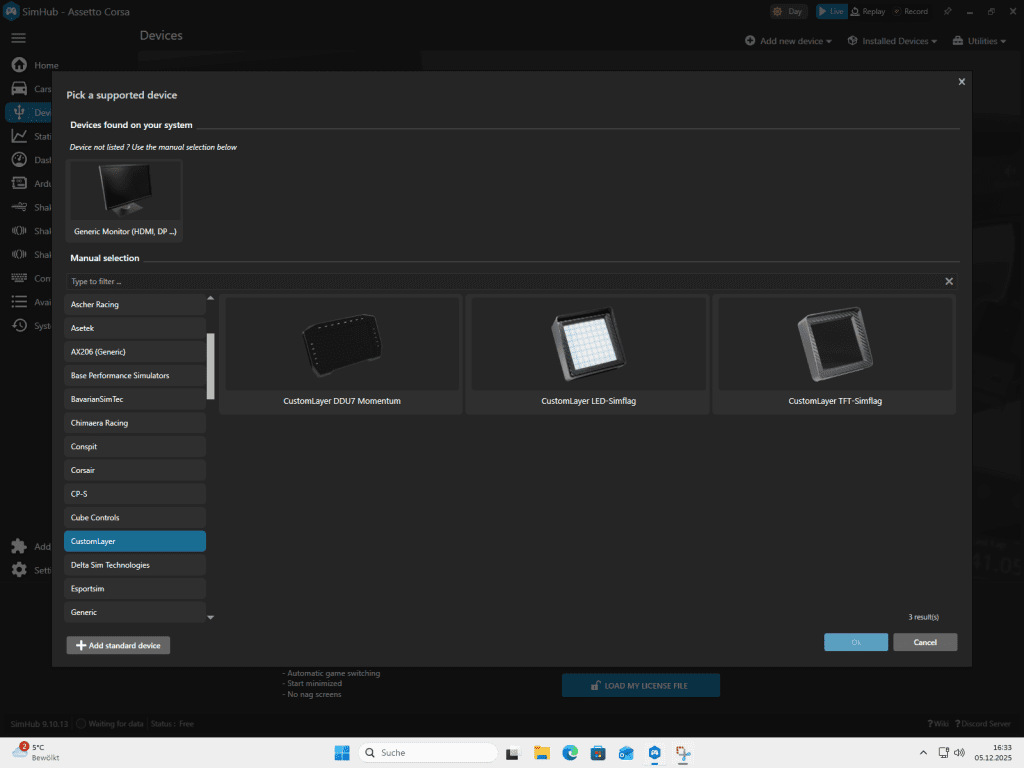Pin the window with the pin icon
This screenshot has height=768, width=1024.
[947, 12]
